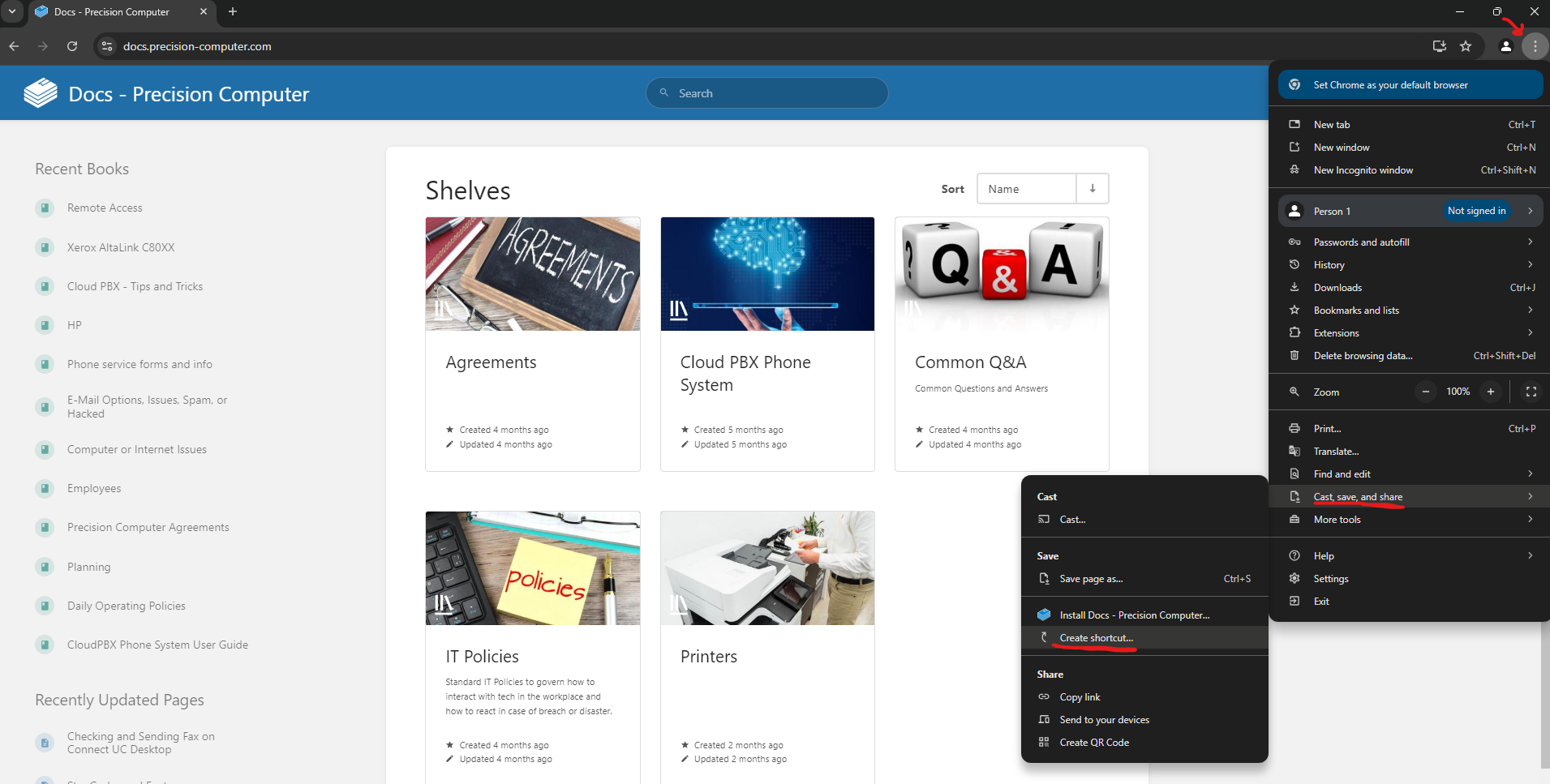Viewport: 1550px width, 784px height.
Task: Click the profile avatar icon in the toolbar
Action: tap(1506, 46)
